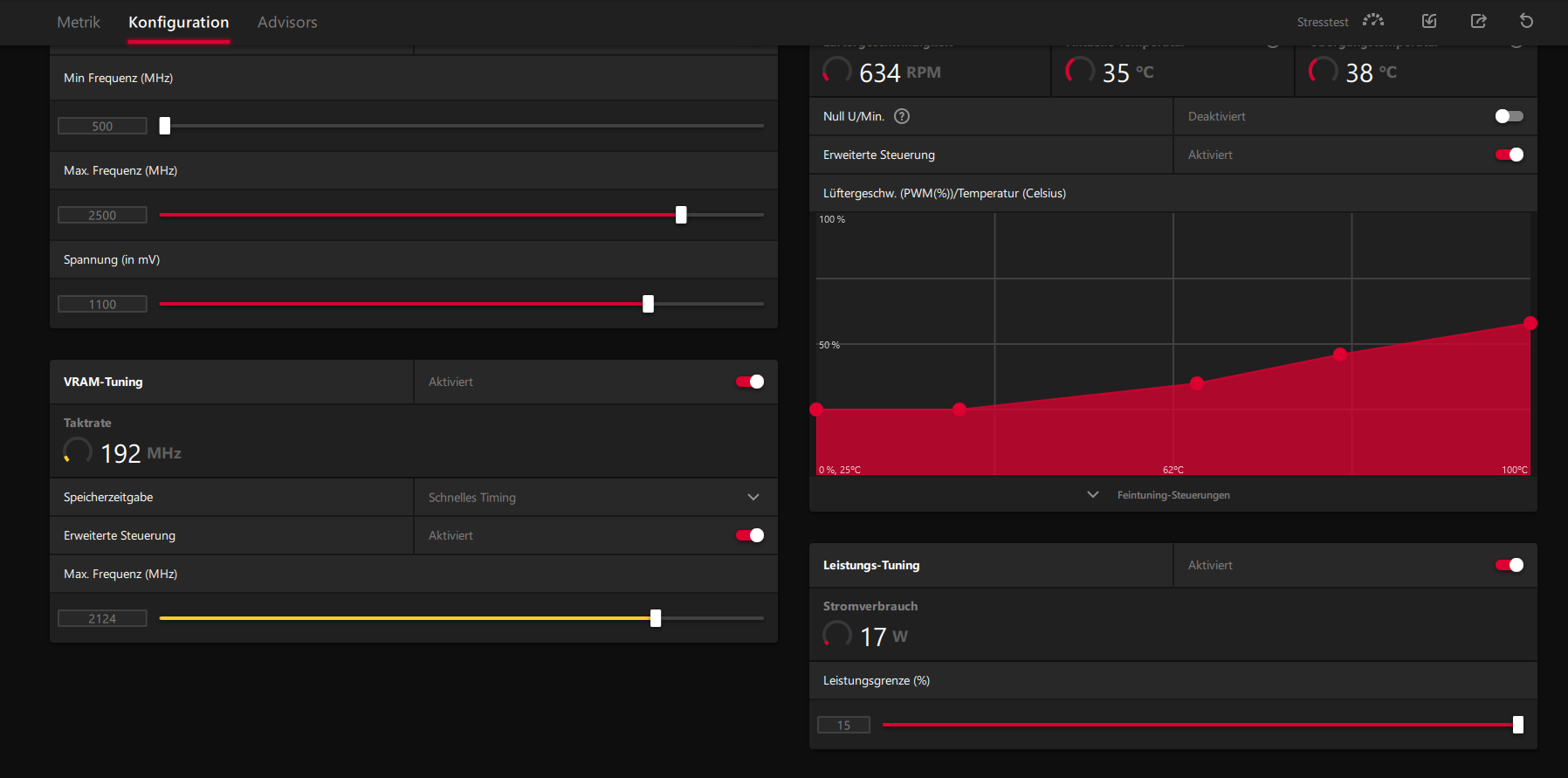Select the second fan curve point
This screenshot has height=778, width=1568.
959,410
